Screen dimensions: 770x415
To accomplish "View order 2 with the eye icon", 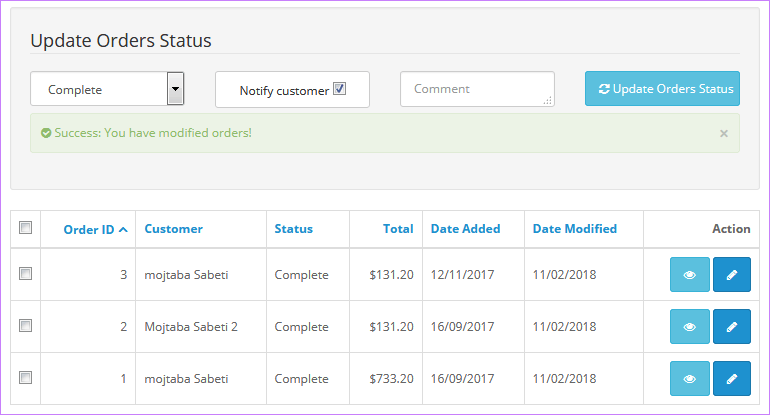I will [690, 326].
